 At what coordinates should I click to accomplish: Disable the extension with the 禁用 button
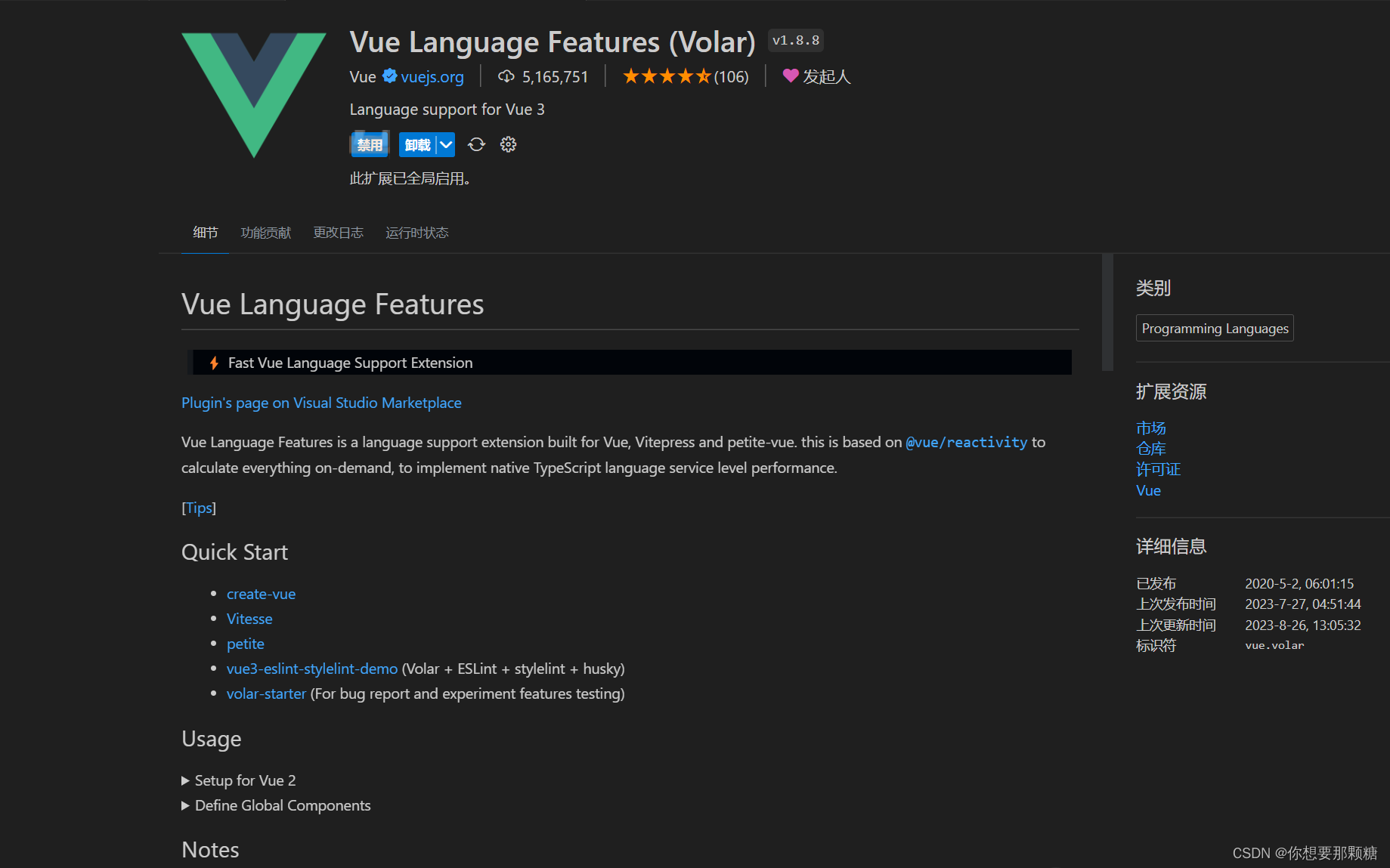[370, 144]
